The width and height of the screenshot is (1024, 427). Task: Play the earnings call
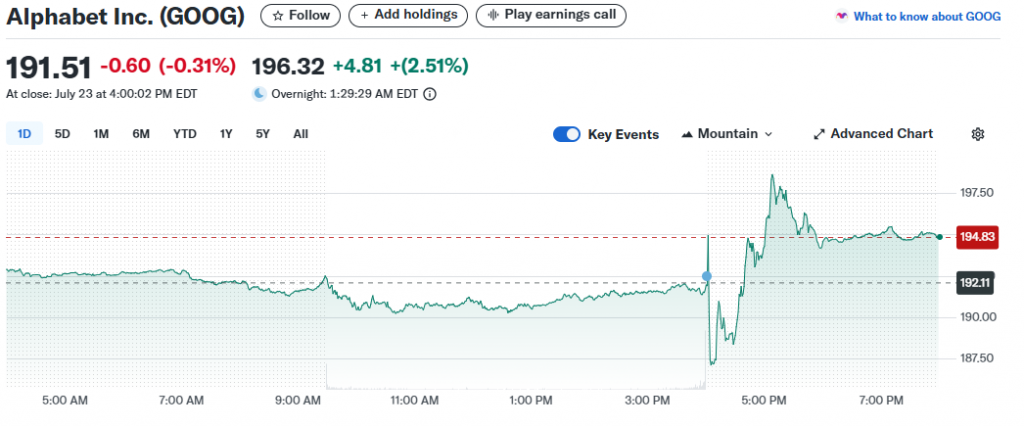[x=551, y=16]
